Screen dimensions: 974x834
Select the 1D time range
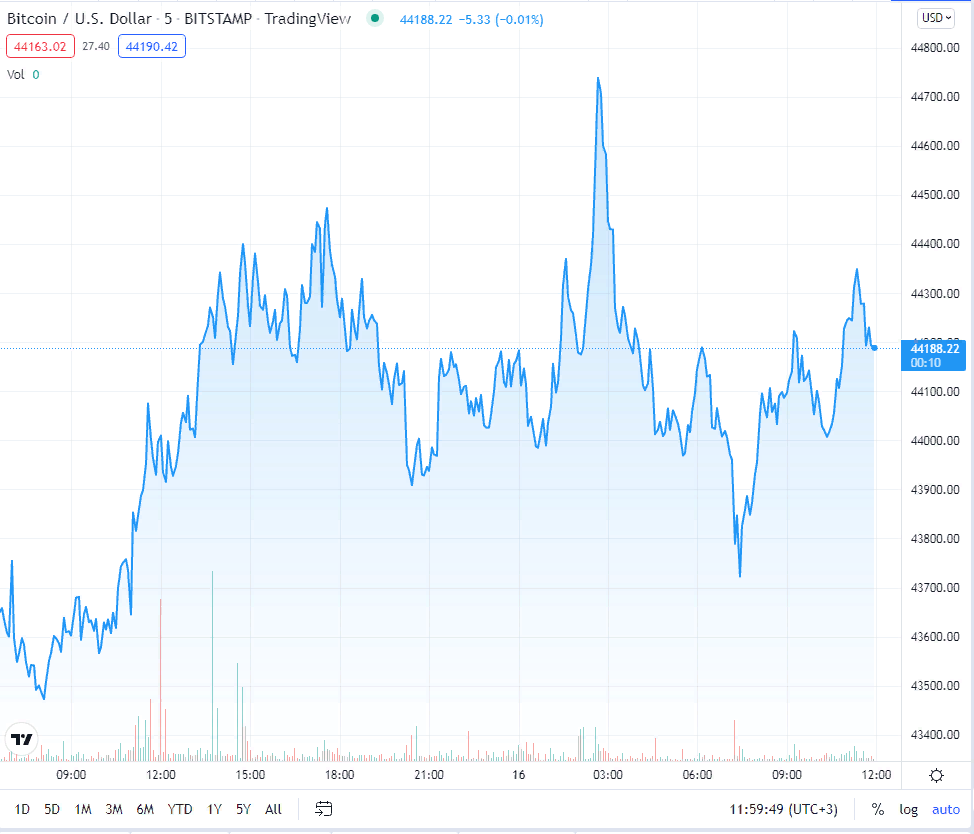(22, 809)
